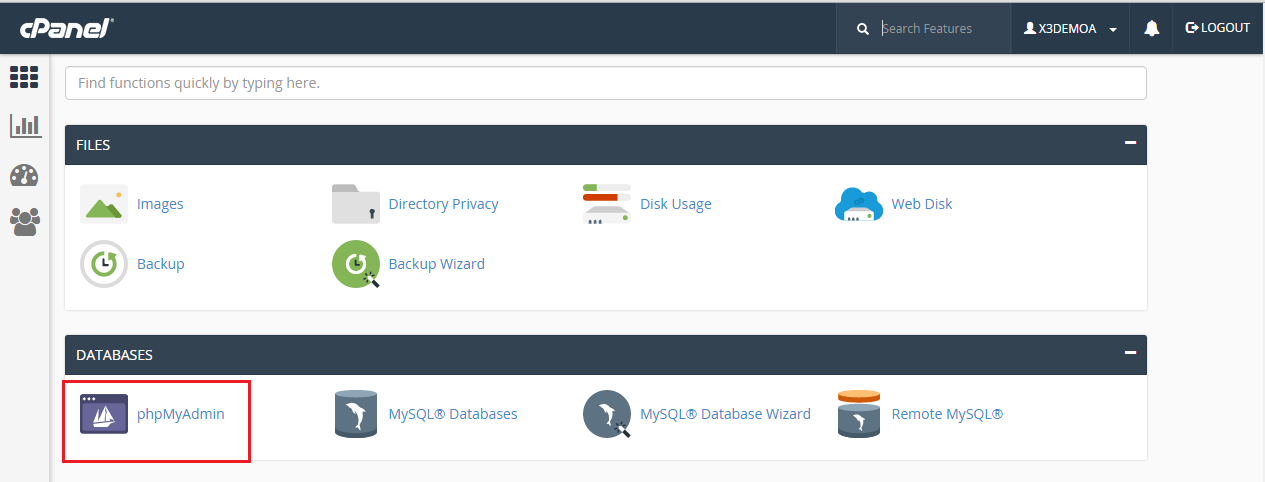The height and width of the screenshot is (482, 1265).
Task: Click the Web Disk cloud icon
Action: 858,204
